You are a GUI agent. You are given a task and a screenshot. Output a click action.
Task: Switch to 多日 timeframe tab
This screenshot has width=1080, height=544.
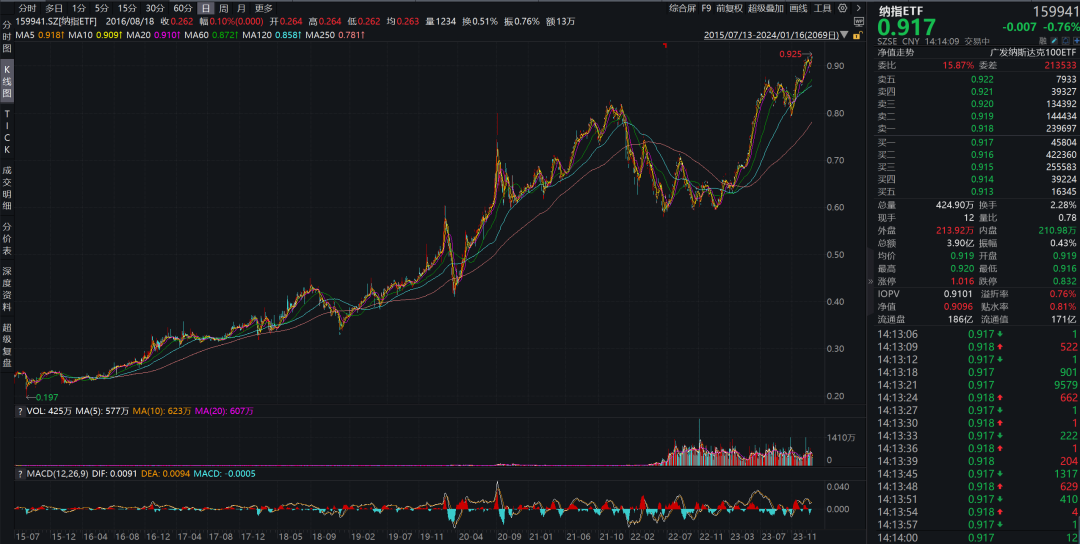coord(54,8)
